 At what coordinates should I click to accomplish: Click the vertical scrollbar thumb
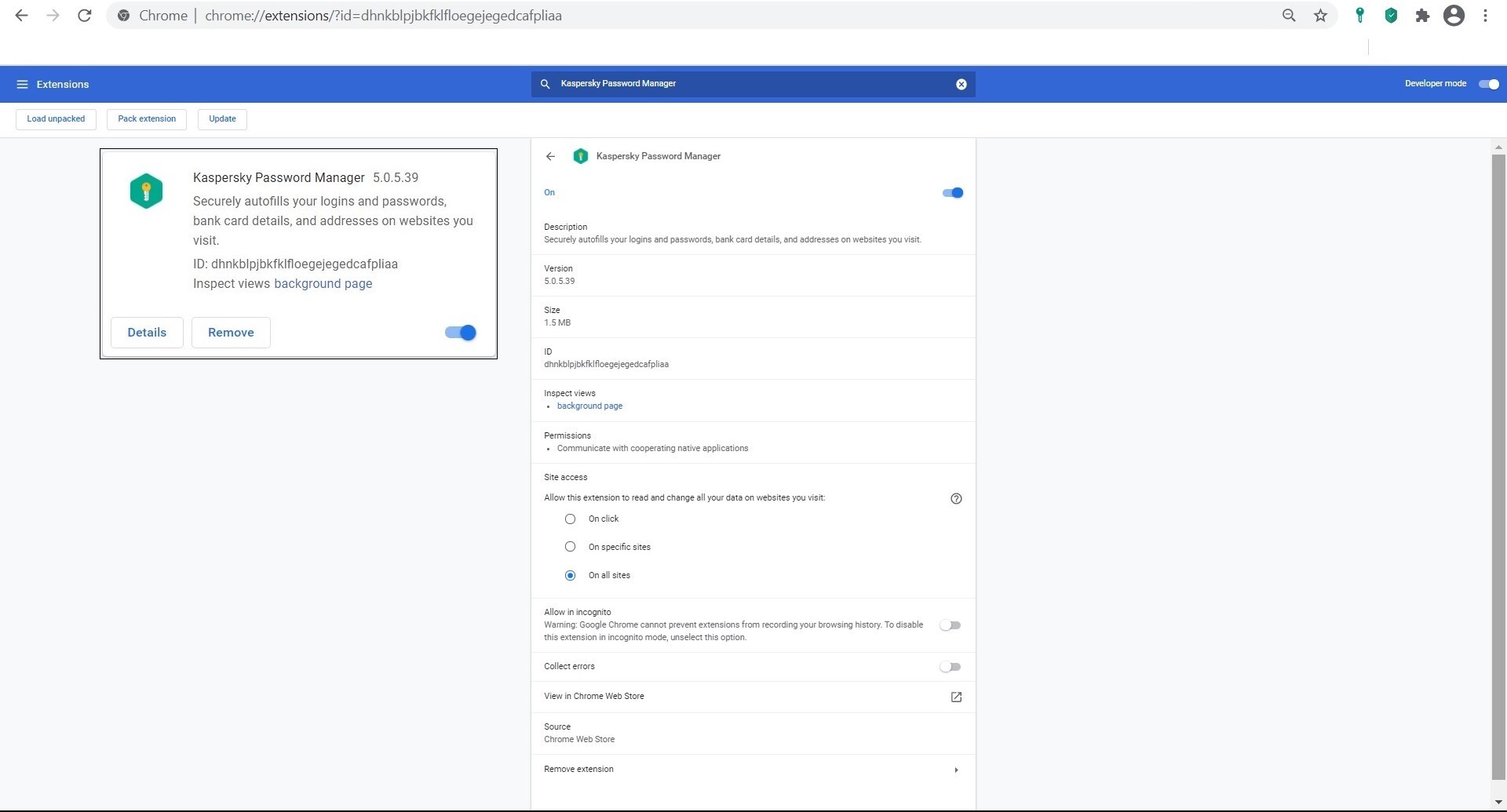click(x=1498, y=467)
